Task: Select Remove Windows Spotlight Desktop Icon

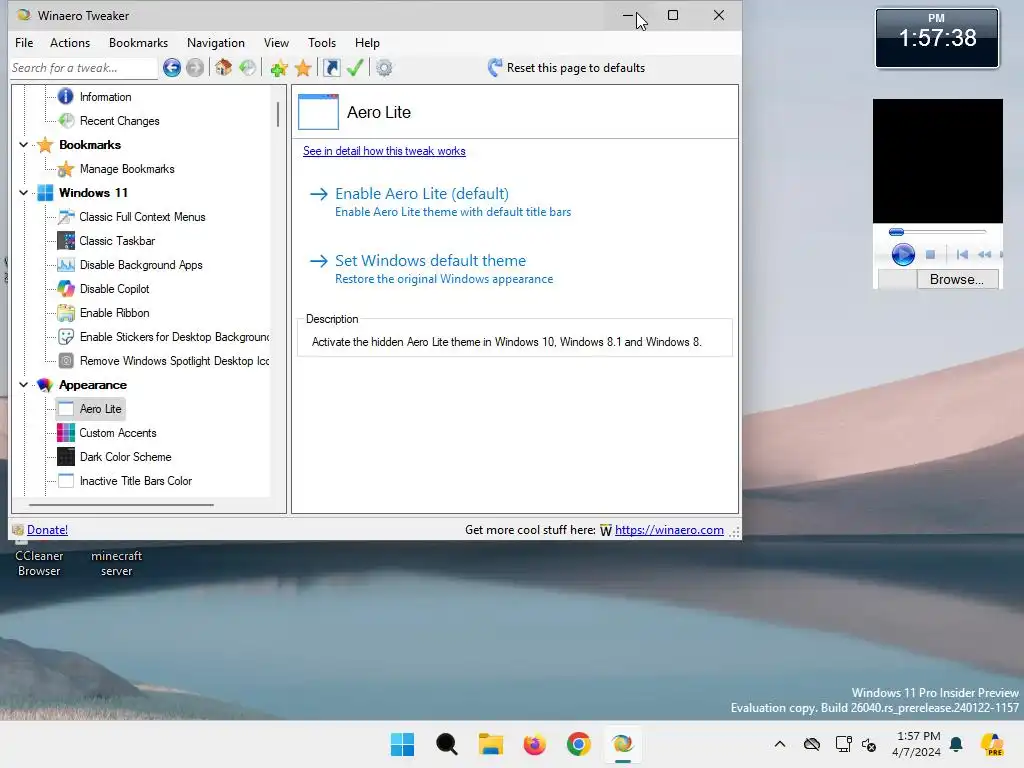Action: 174,361
